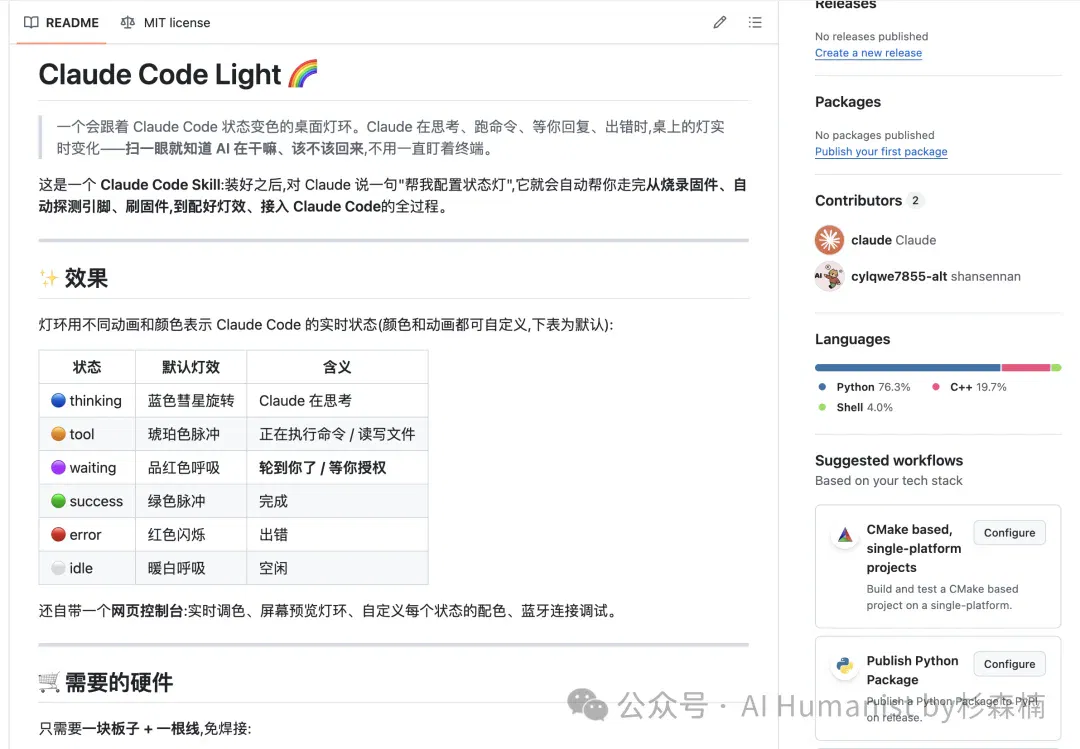Click the green Shell segment of language bar
The width and height of the screenshot is (1080, 749).
tap(1057, 368)
